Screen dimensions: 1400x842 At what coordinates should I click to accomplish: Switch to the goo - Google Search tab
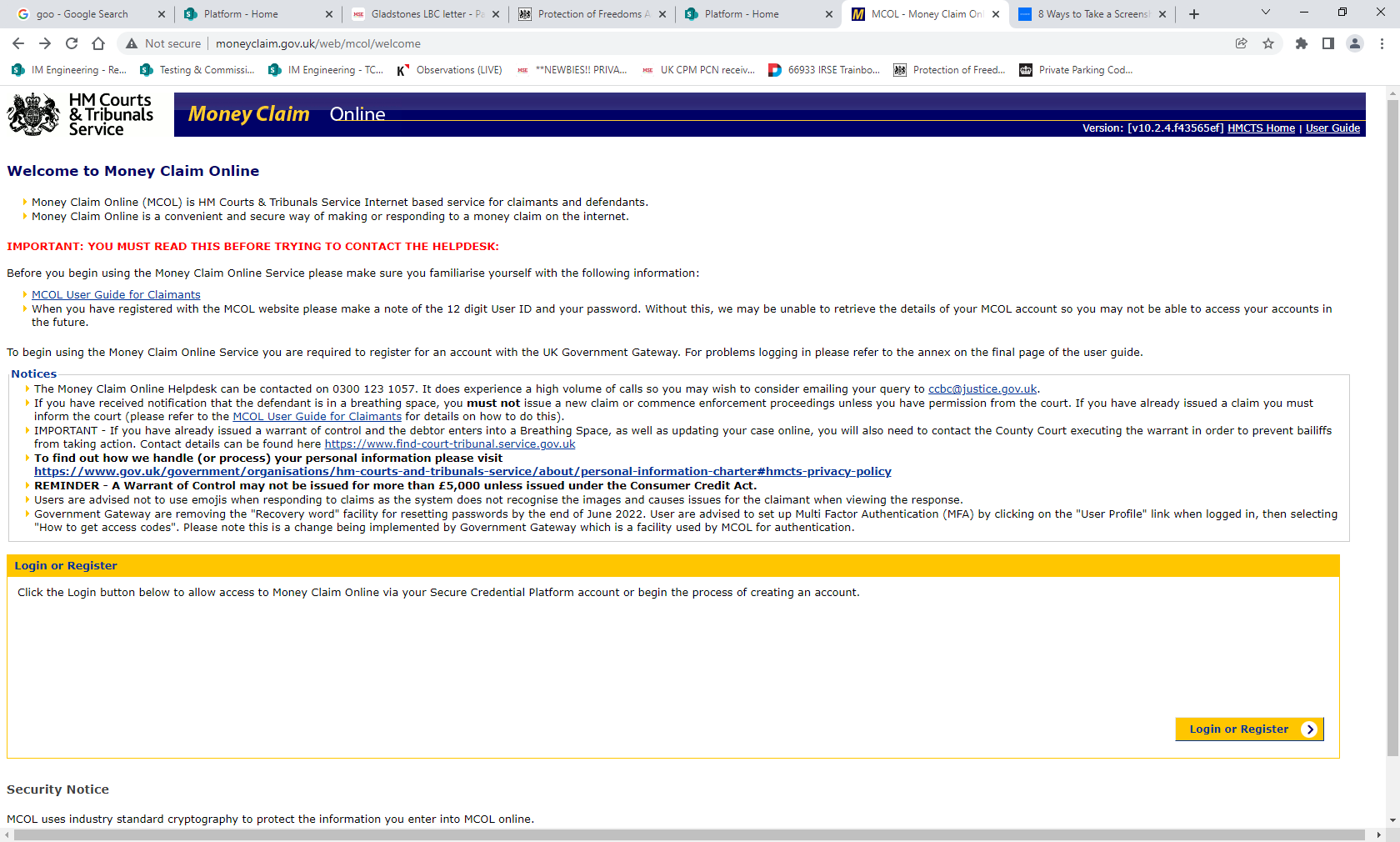pos(83,14)
